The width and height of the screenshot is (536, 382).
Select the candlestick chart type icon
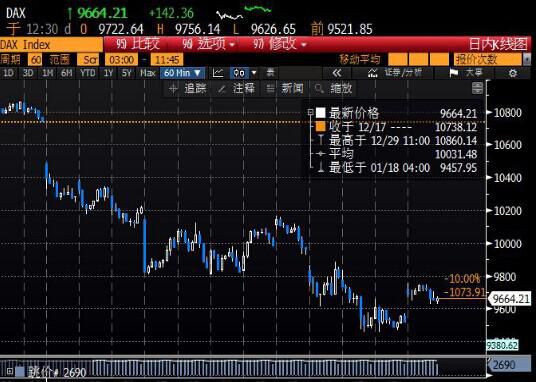pos(239,73)
